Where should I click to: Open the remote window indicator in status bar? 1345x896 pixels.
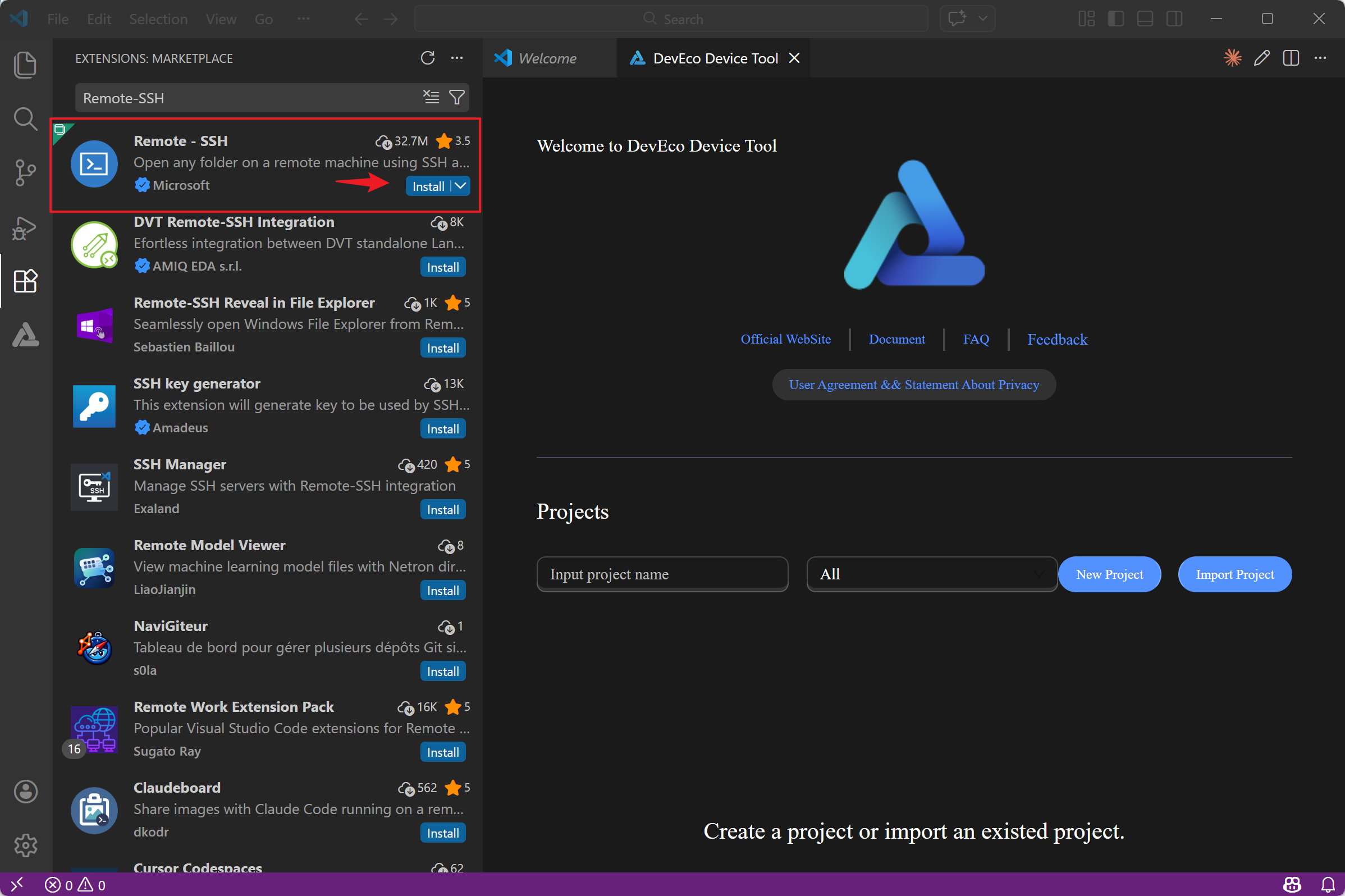coord(17,885)
